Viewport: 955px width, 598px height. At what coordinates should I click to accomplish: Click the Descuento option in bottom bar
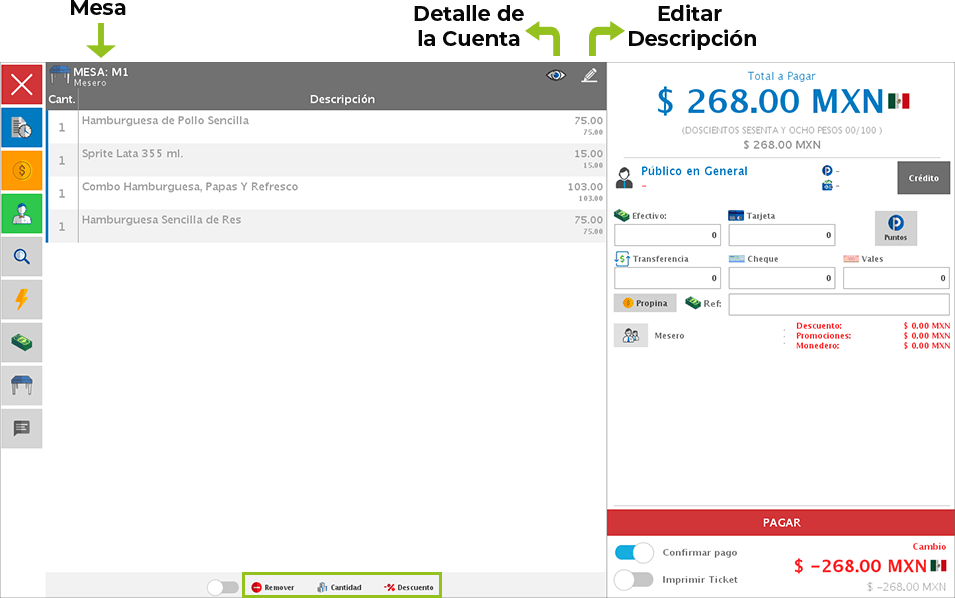(409, 587)
